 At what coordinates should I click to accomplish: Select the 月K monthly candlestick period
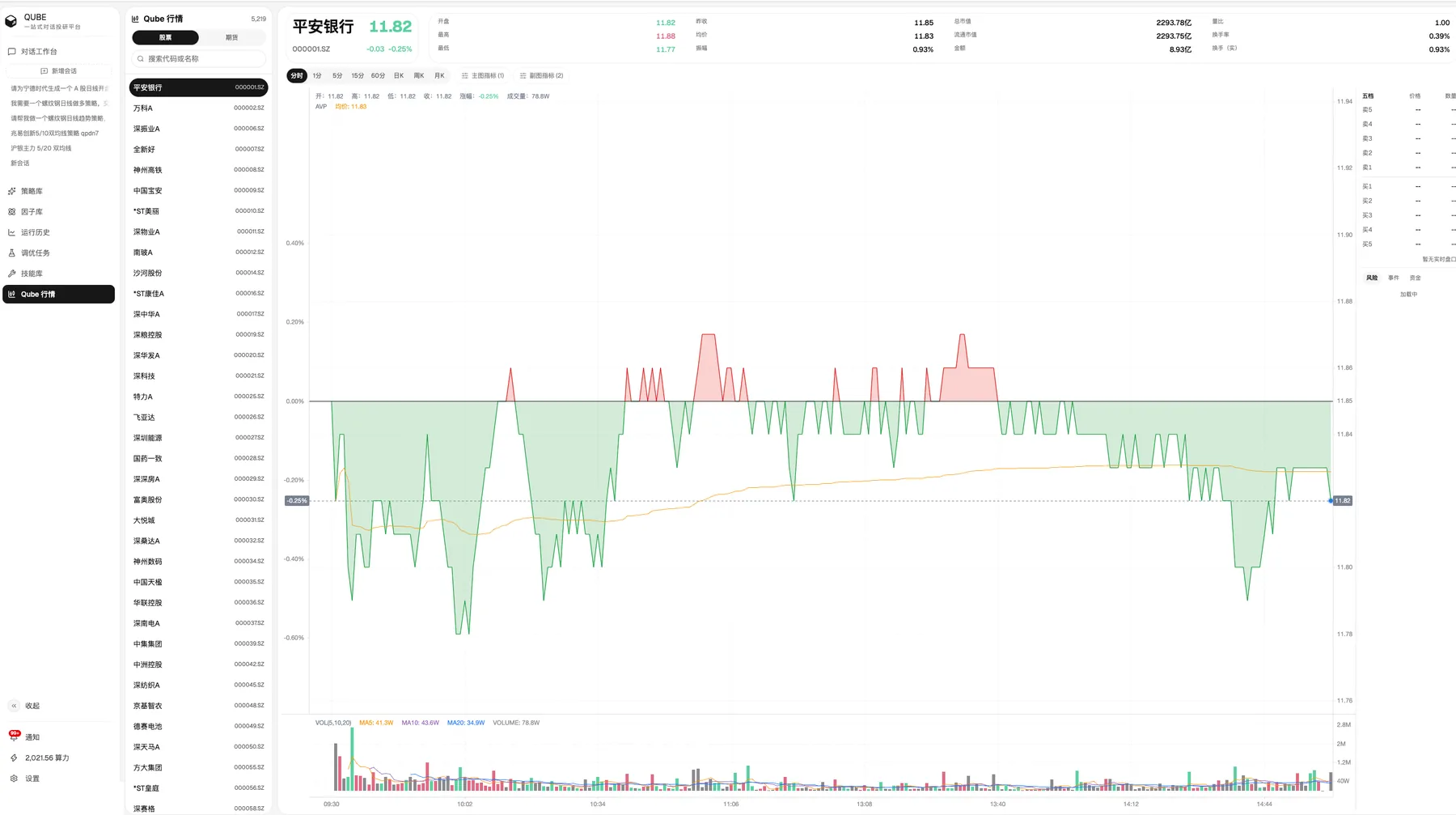(x=439, y=76)
